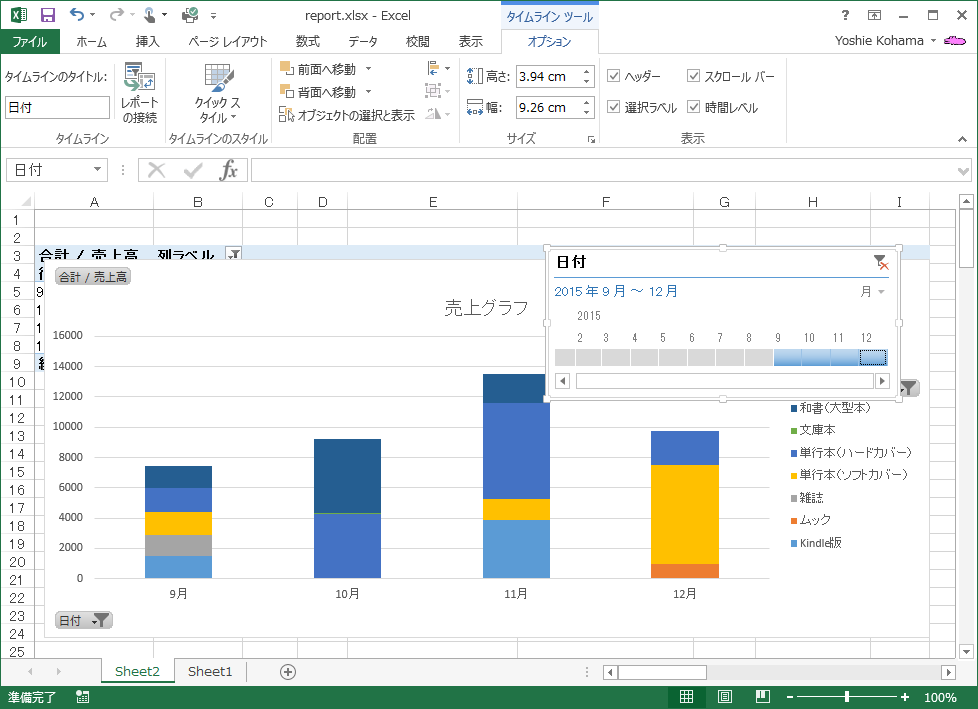Image resolution: width=978 pixels, height=709 pixels.
Task: Select month 12 block in timeline
Action: 873,357
